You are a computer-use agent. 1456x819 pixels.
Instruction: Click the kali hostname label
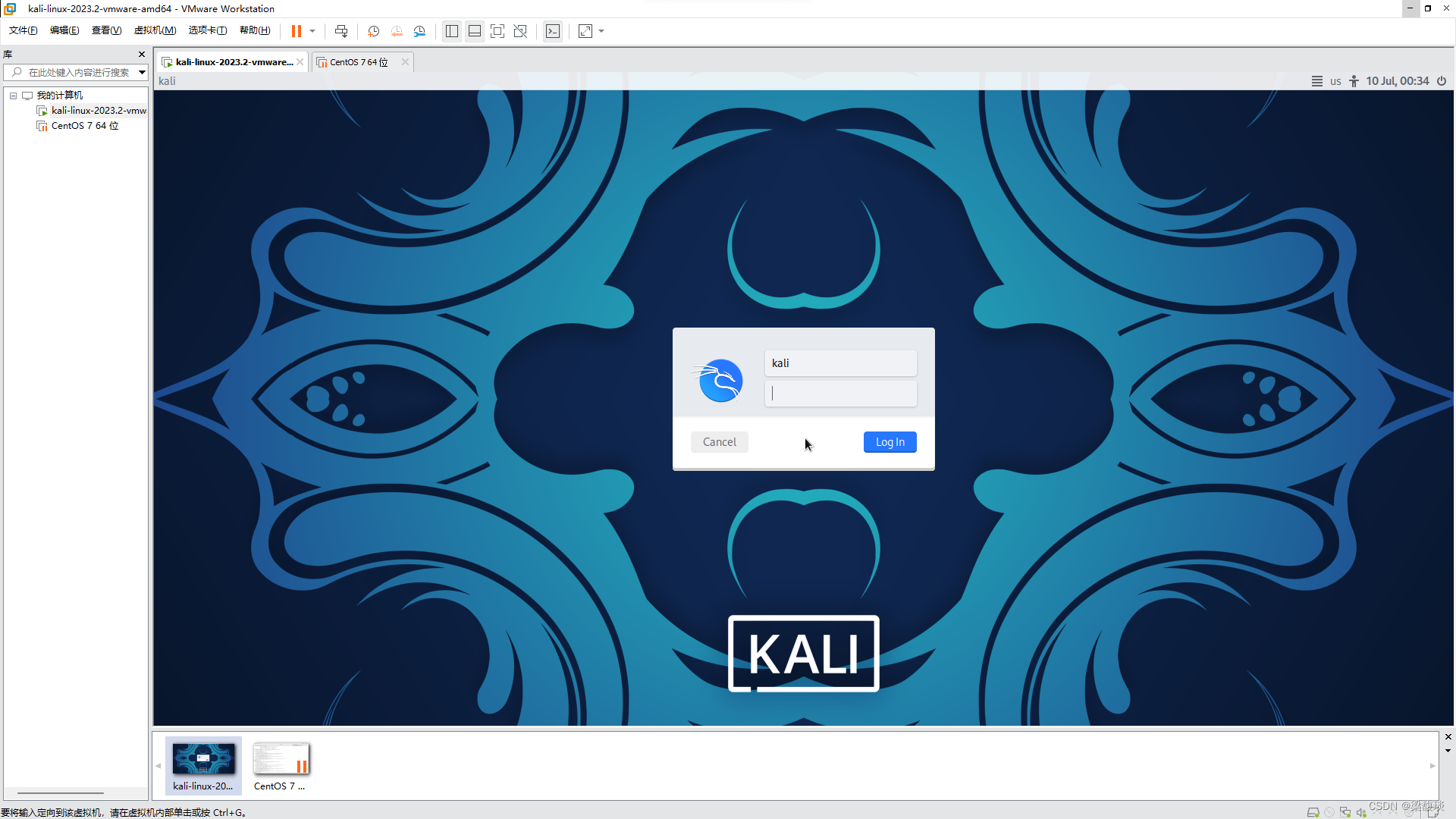point(167,81)
